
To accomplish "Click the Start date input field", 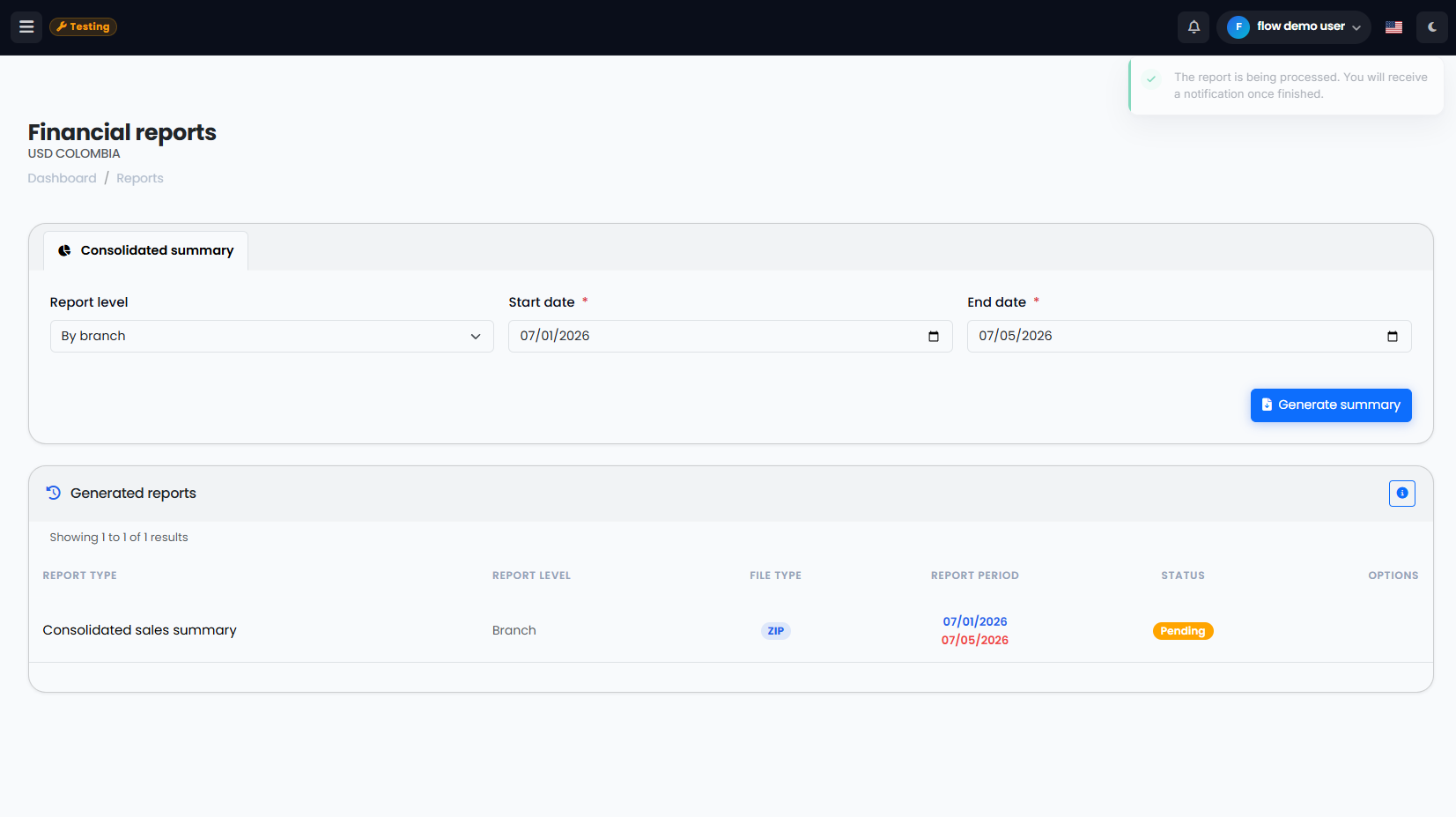I will 730,336.
